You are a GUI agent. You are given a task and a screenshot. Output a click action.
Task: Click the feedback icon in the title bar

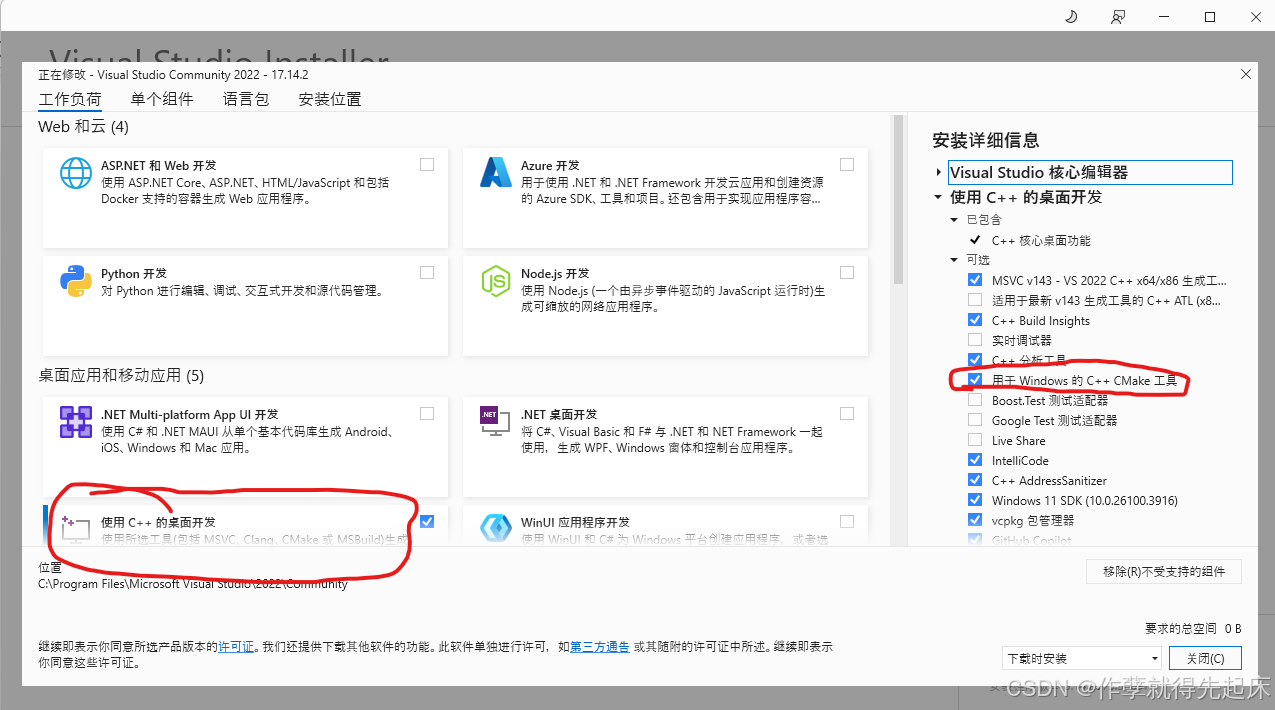coord(1118,16)
